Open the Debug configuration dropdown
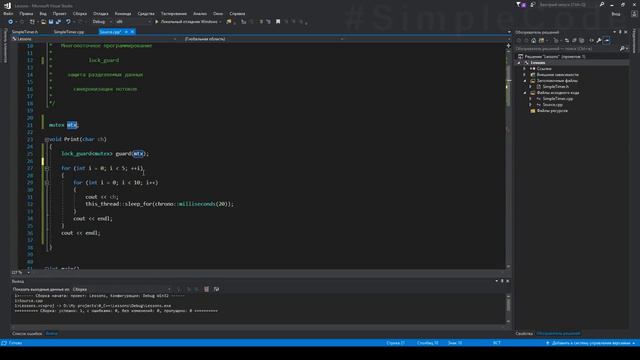The image size is (640, 360). (102, 22)
